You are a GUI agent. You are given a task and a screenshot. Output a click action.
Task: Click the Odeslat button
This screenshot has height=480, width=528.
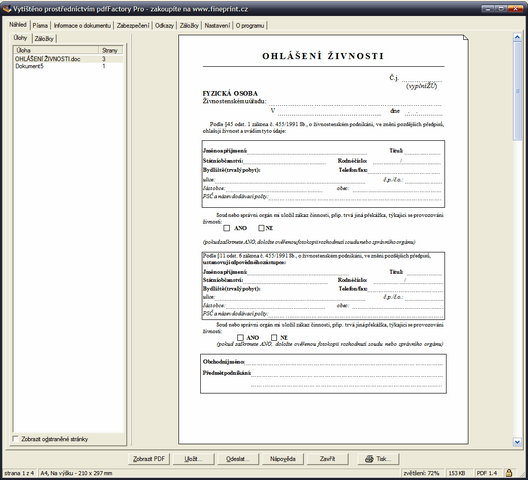click(x=238, y=459)
